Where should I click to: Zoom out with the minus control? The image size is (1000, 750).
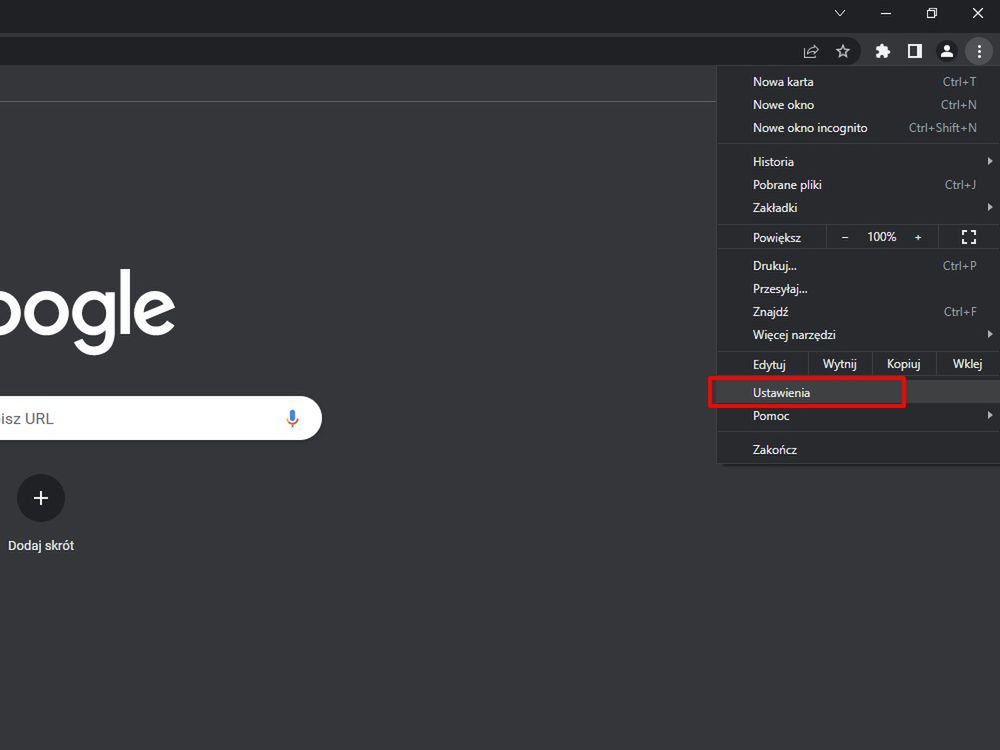coord(845,237)
